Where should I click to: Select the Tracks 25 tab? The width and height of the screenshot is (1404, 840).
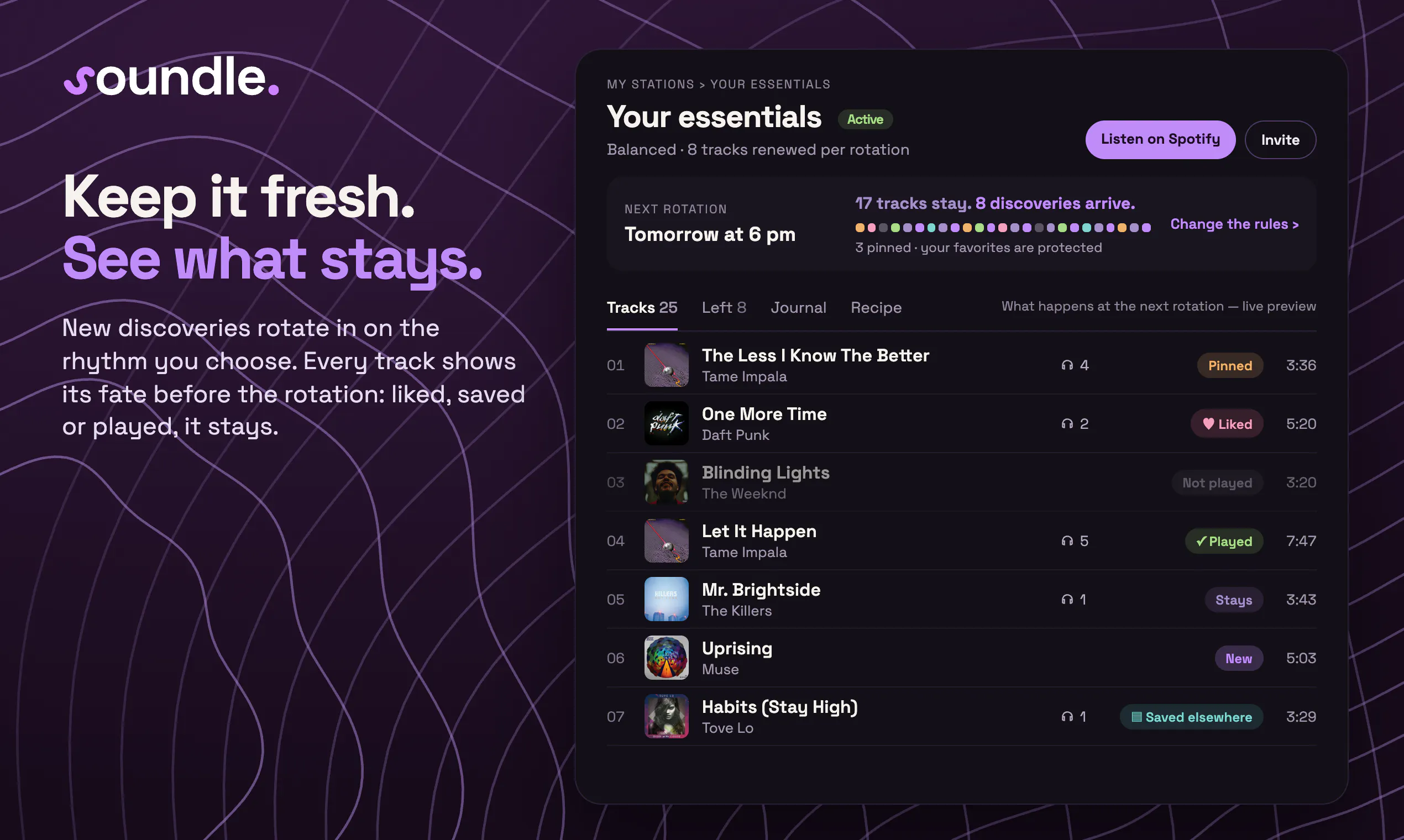[x=642, y=307]
